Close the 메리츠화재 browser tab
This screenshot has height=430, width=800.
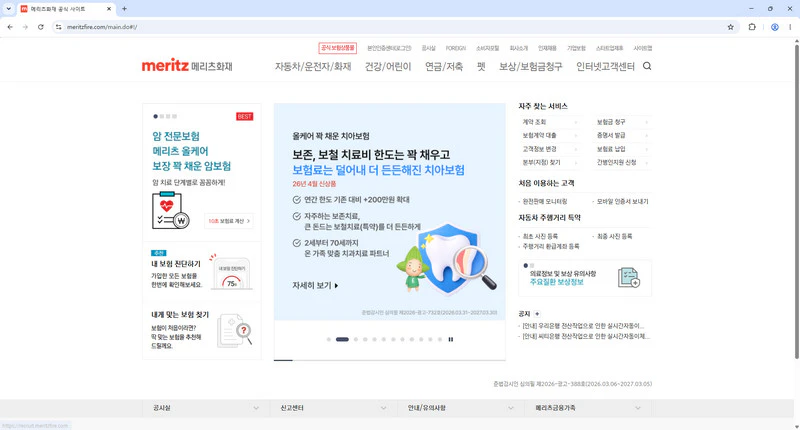click(x=109, y=9)
